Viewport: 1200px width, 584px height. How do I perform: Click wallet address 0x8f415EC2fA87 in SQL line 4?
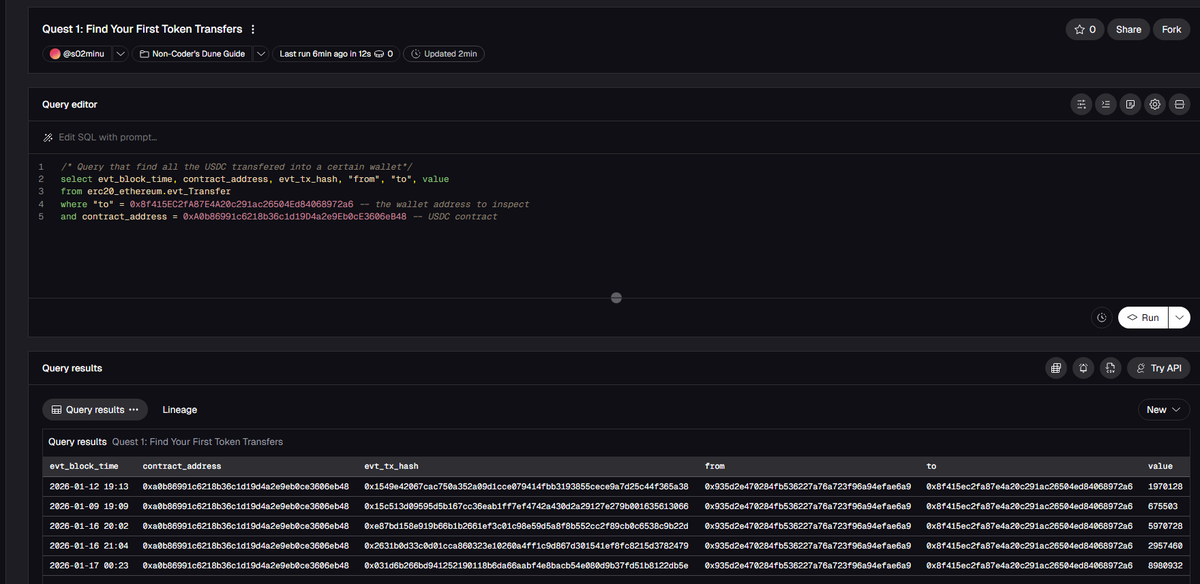[x=242, y=204]
